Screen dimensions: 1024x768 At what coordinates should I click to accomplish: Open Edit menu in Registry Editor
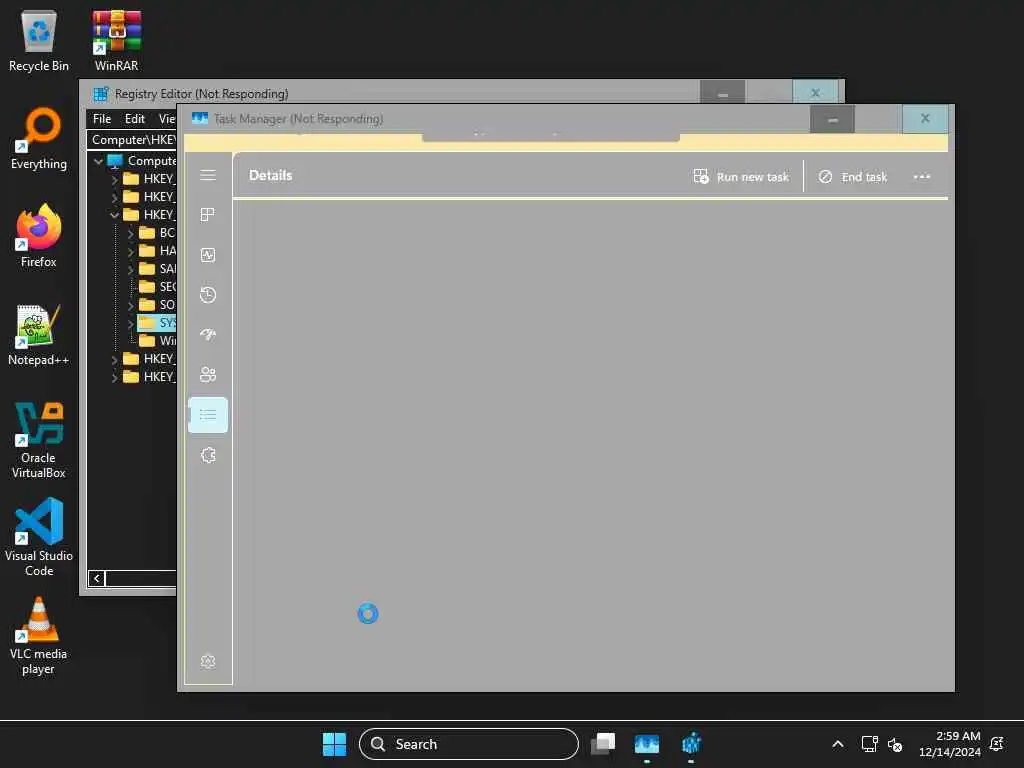[x=135, y=119]
